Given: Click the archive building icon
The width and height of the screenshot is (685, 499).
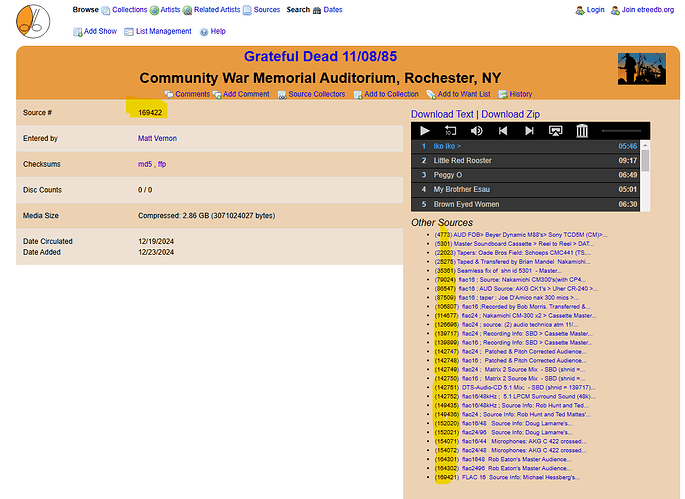Looking at the screenshot, I should pos(582,131).
